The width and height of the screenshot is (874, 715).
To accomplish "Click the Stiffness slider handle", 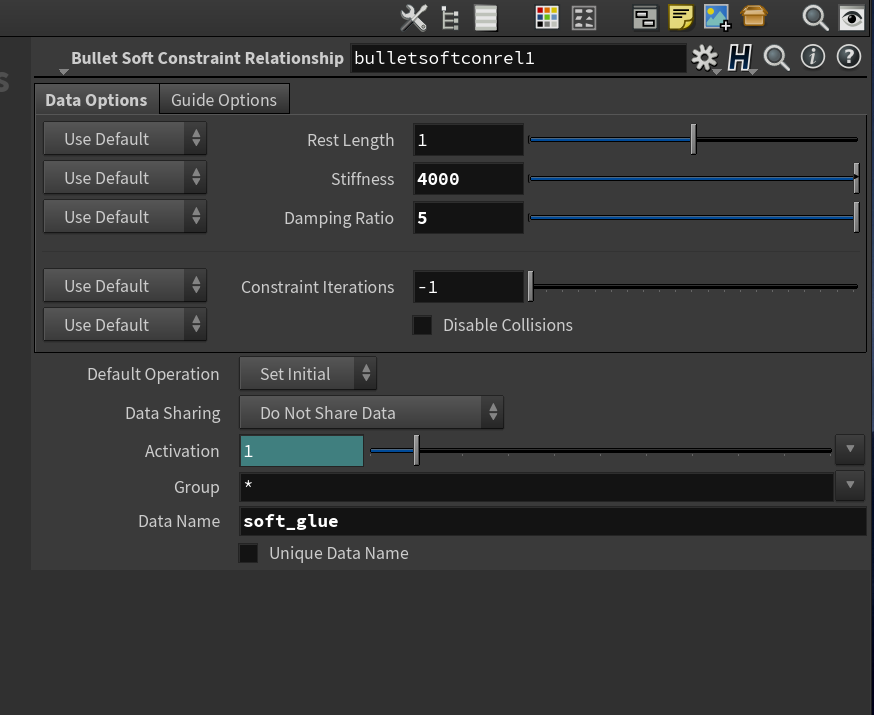I will point(856,178).
